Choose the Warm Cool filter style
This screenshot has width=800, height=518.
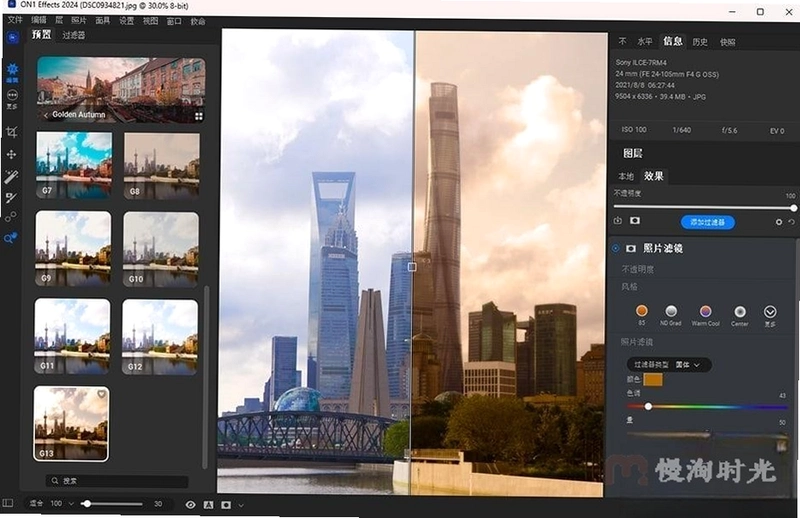[705, 311]
